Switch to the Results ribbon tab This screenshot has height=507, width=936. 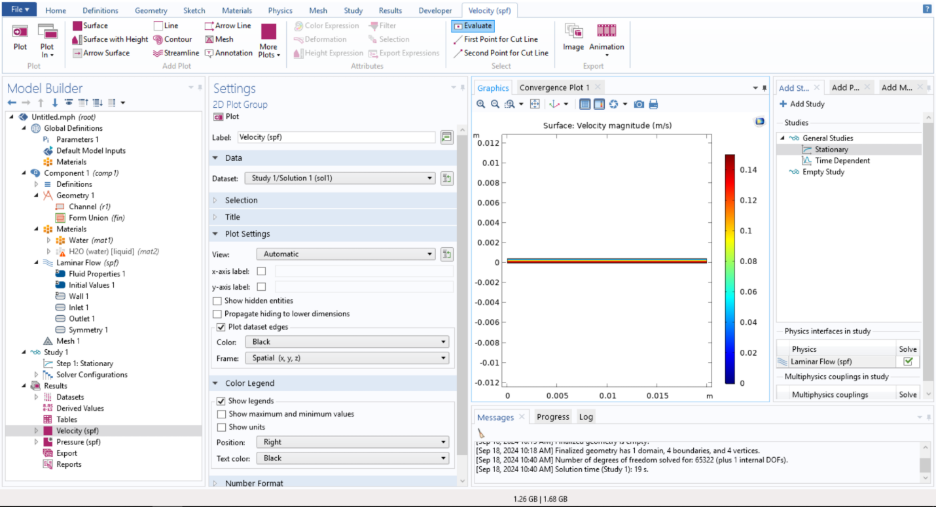pos(390,11)
